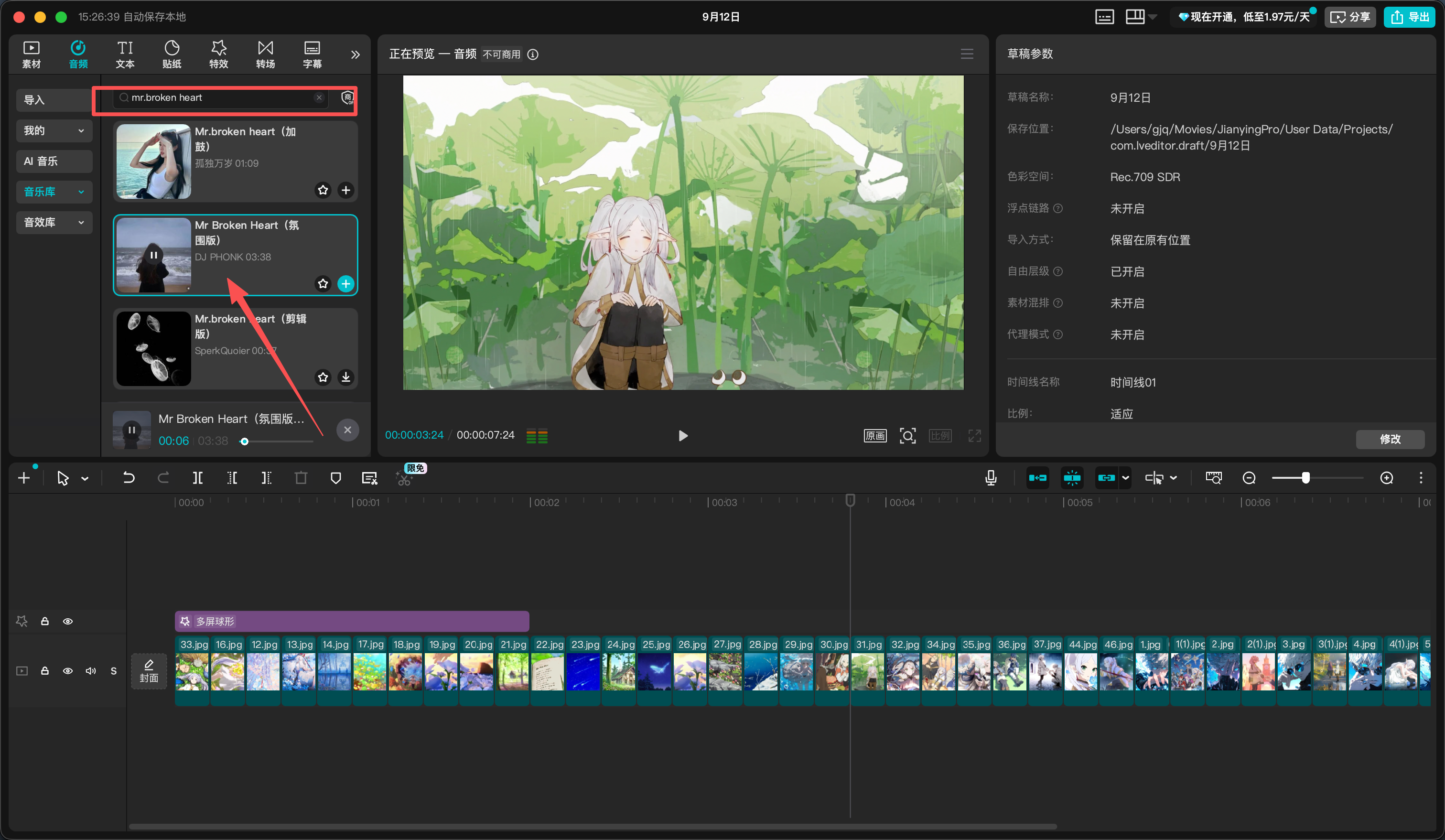Favorite the DJ PHONK Mr Broken Heart track
The image size is (1445, 840).
[323, 284]
